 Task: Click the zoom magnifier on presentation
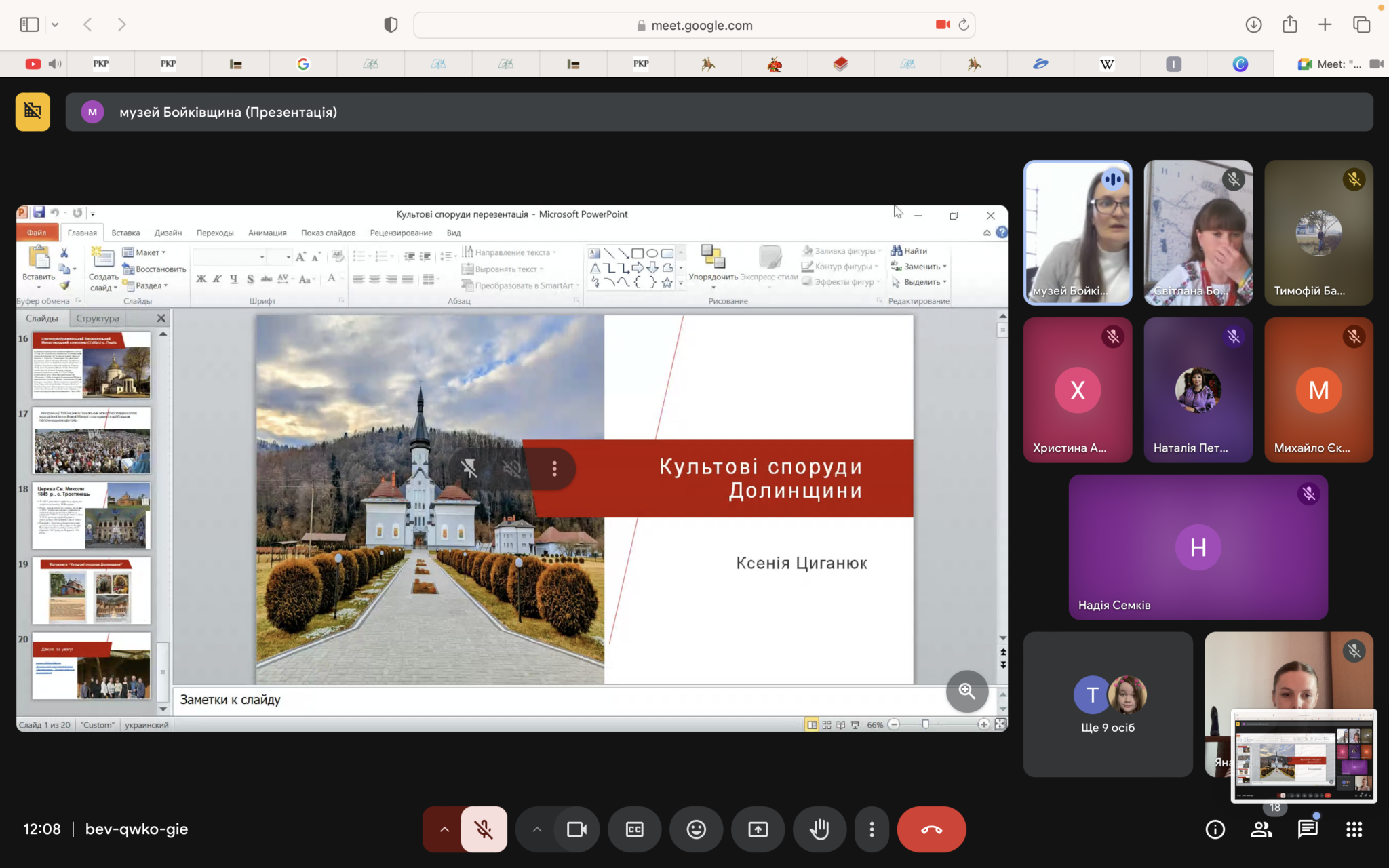point(966,691)
